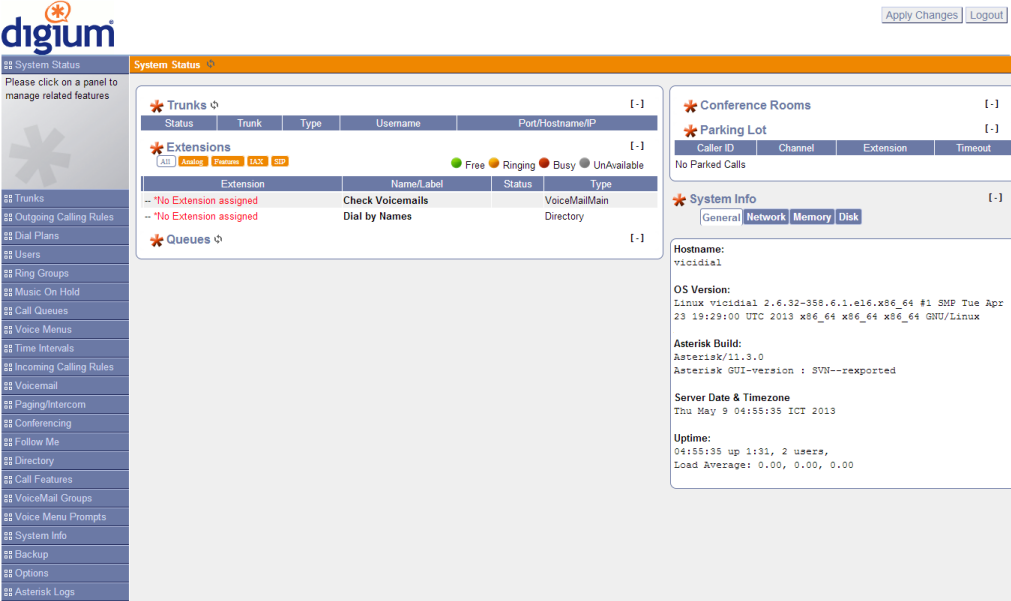Click the Conference Rooms panel heading
Screen dimensions: 1011x601
pos(755,105)
